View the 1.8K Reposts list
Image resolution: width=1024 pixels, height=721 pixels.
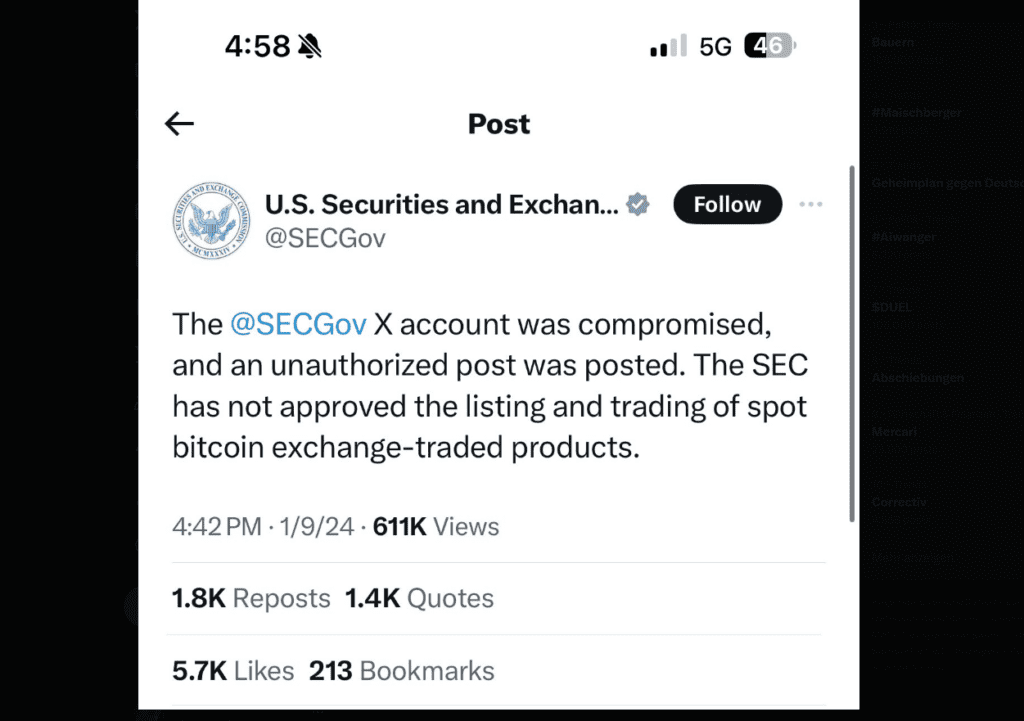(x=251, y=598)
